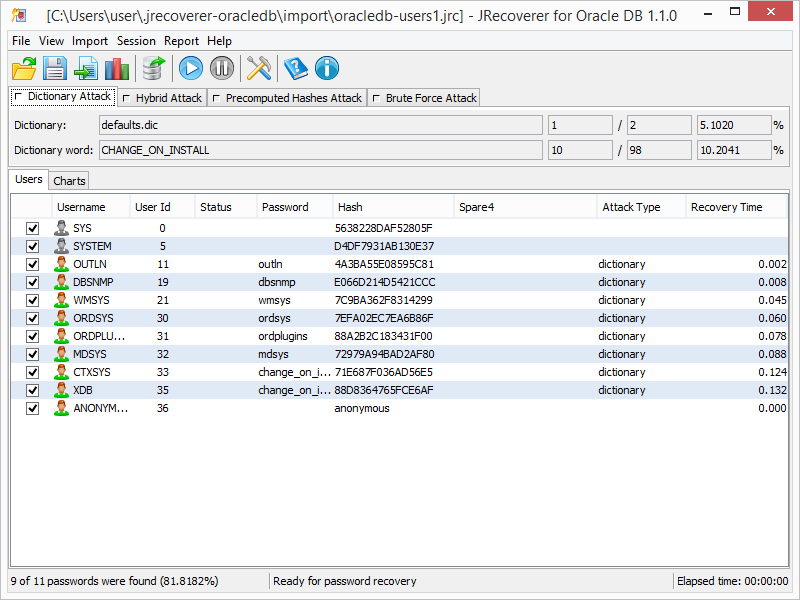The width and height of the screenshot is (800, 600).
Task: Click the Status column header
Action: coord(225,207)
